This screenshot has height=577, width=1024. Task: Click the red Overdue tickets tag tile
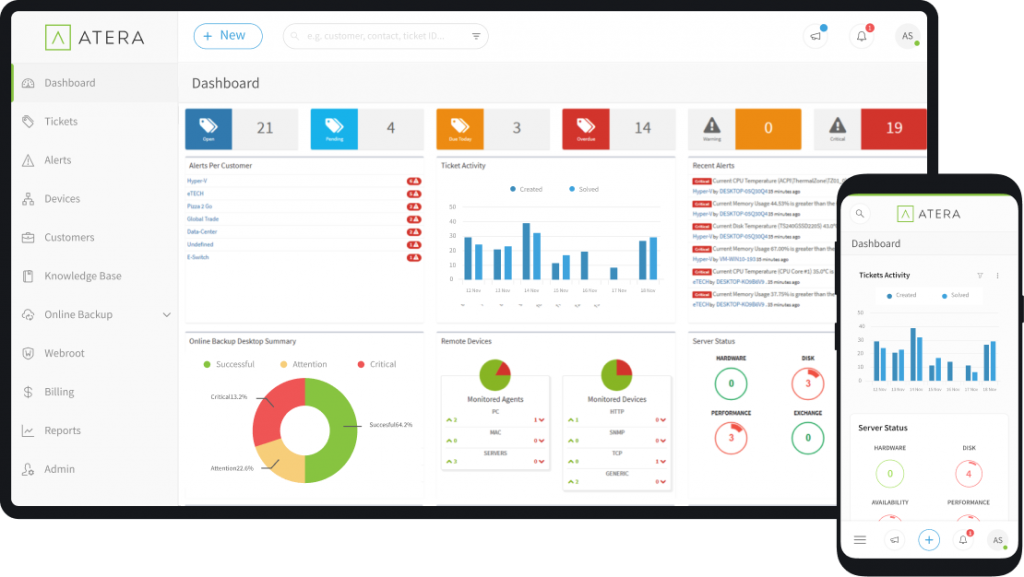coord(586,129)
